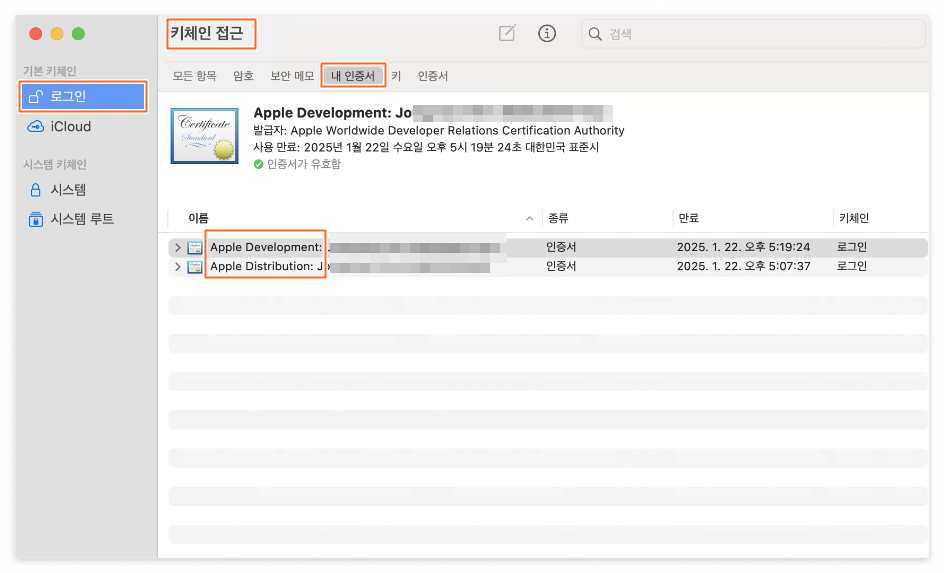Click the green zoom window button
Image resolution: width=944 pixels, height=573 pixels.
(x=78, y=34)
